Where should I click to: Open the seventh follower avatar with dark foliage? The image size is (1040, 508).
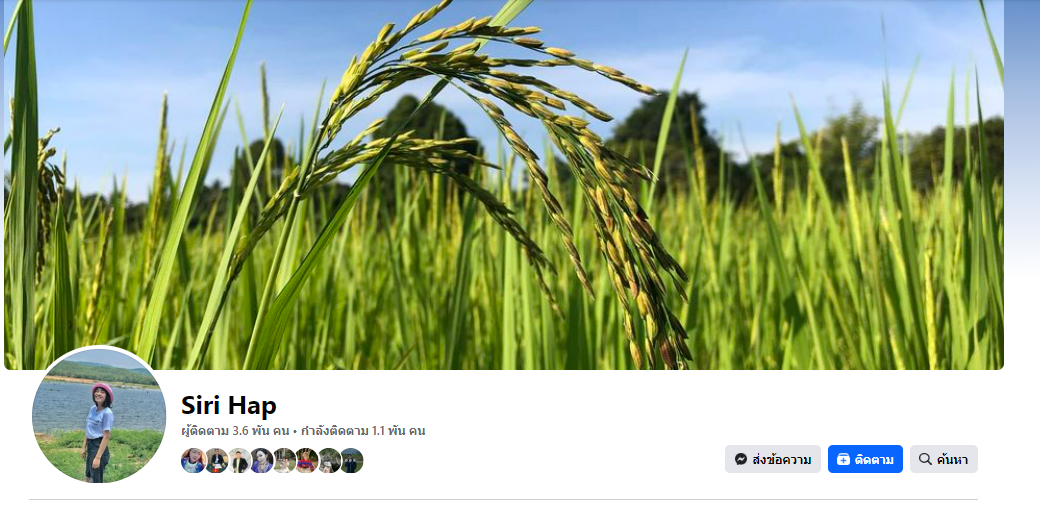coord(329,460)
